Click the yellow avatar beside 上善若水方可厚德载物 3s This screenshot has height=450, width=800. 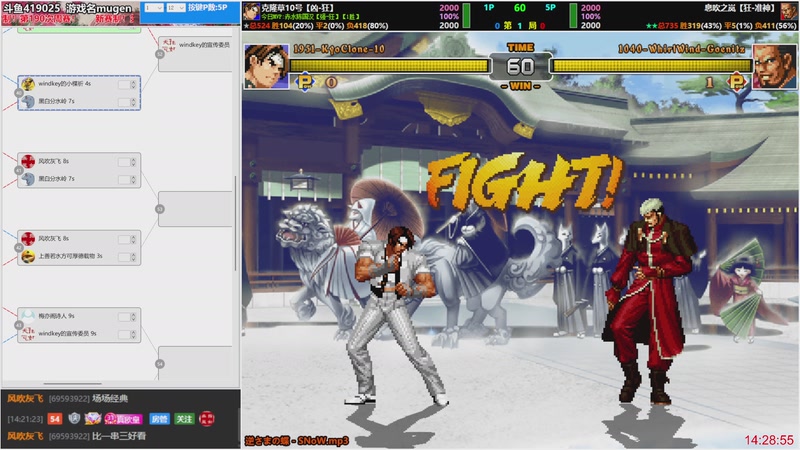28,256
